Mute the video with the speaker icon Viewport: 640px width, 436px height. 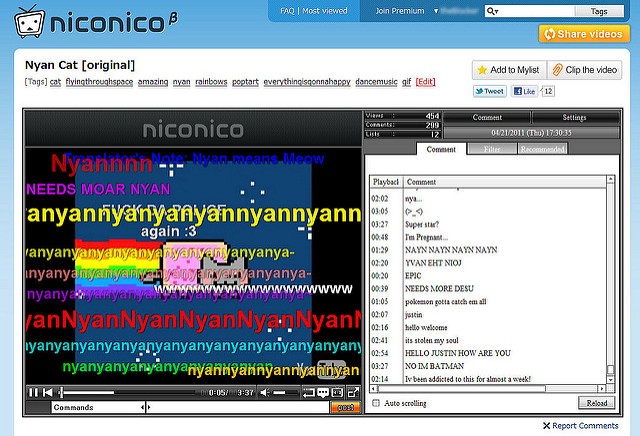(x=265, y=393)
